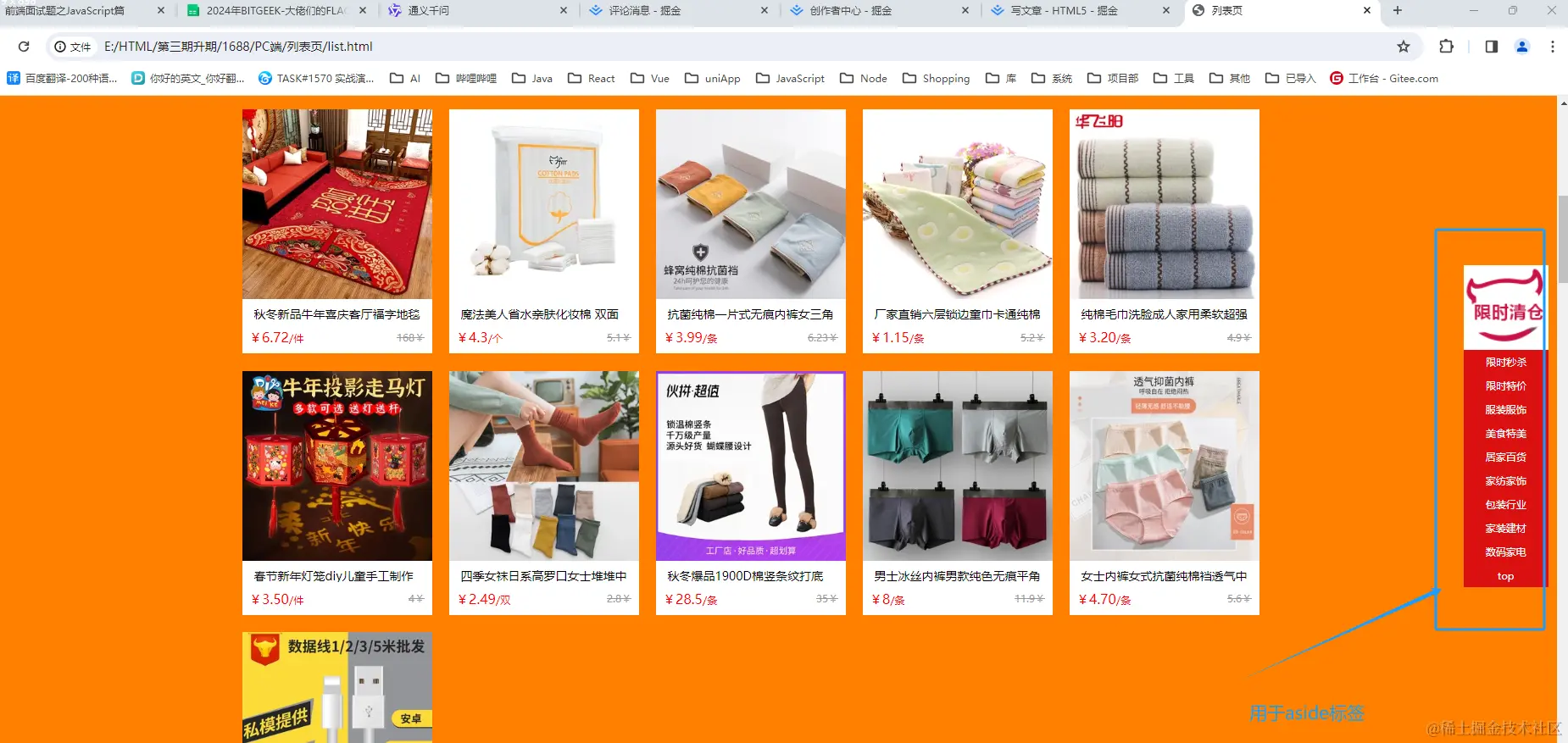The width and height of the screenshot is (1568, 743).
Task: Open the 系统 bookmarks folder
Action: click(1052, 78)
